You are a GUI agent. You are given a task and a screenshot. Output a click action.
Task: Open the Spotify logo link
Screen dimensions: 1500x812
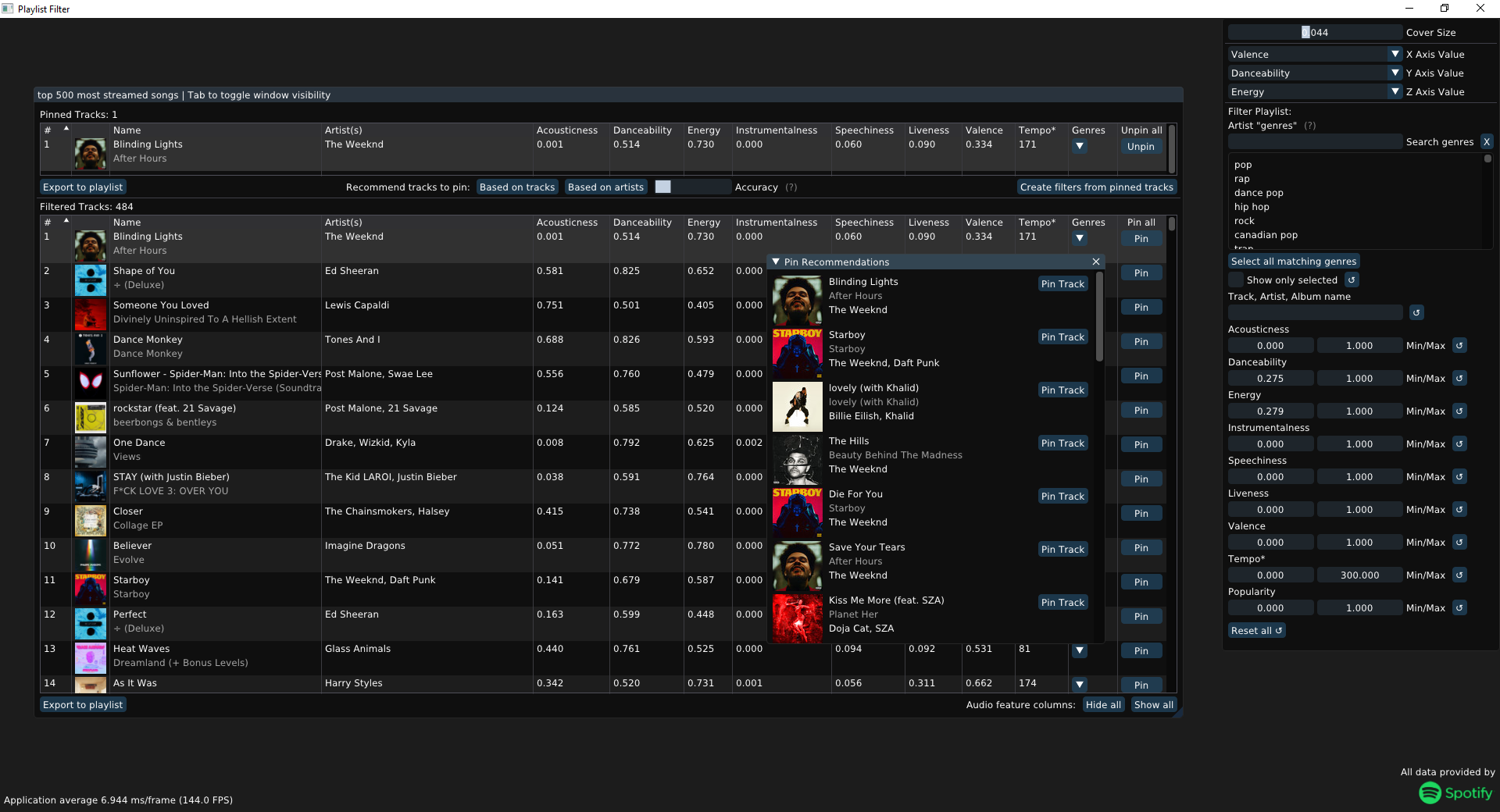1455,792
